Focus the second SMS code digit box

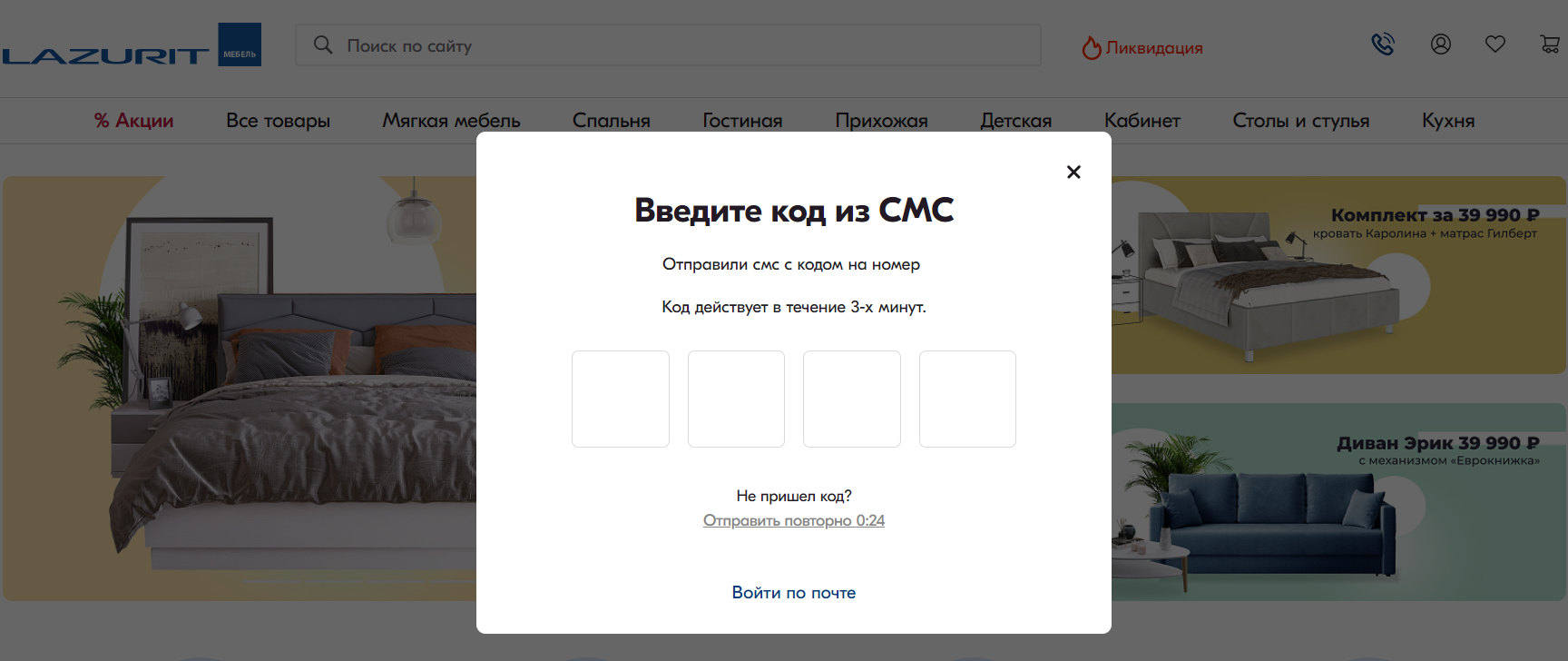[736, 399]
